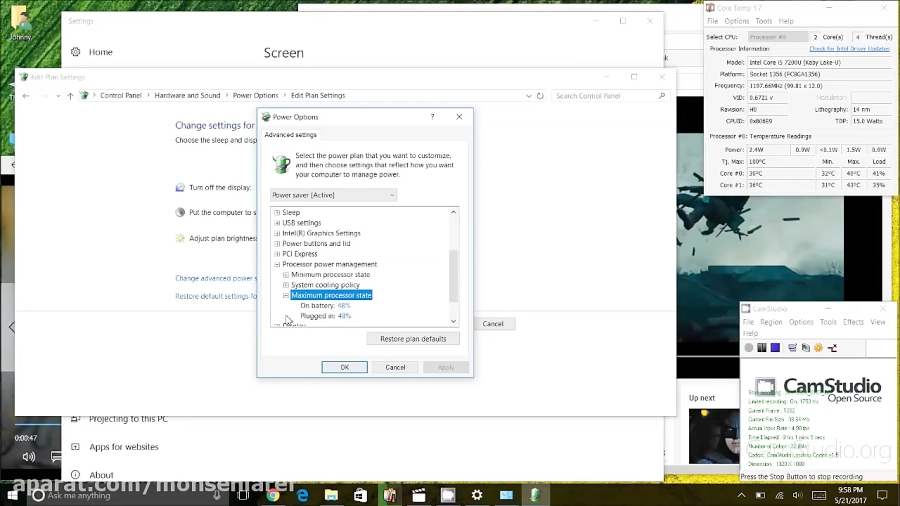This screenshot has height=506, width=900.
Task: Open Core Temp Options menu
Action: pyautogui.click(x=736, y=21)
